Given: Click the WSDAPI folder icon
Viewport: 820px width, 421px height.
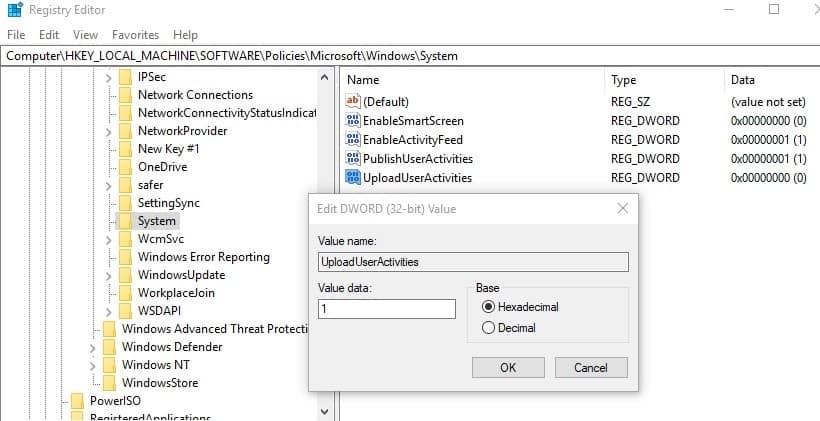Looking at the screenshot, I should click(x=125, y=311).
